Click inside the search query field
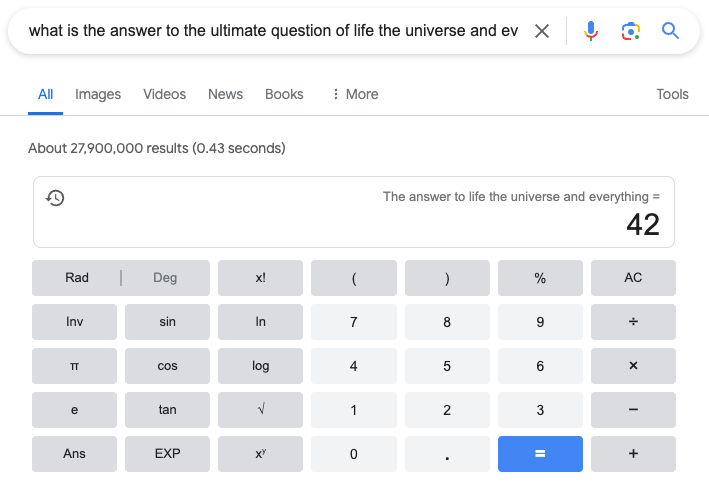This screenshot has width=709, height=486. pyautogui.click(x=272, y=31)
